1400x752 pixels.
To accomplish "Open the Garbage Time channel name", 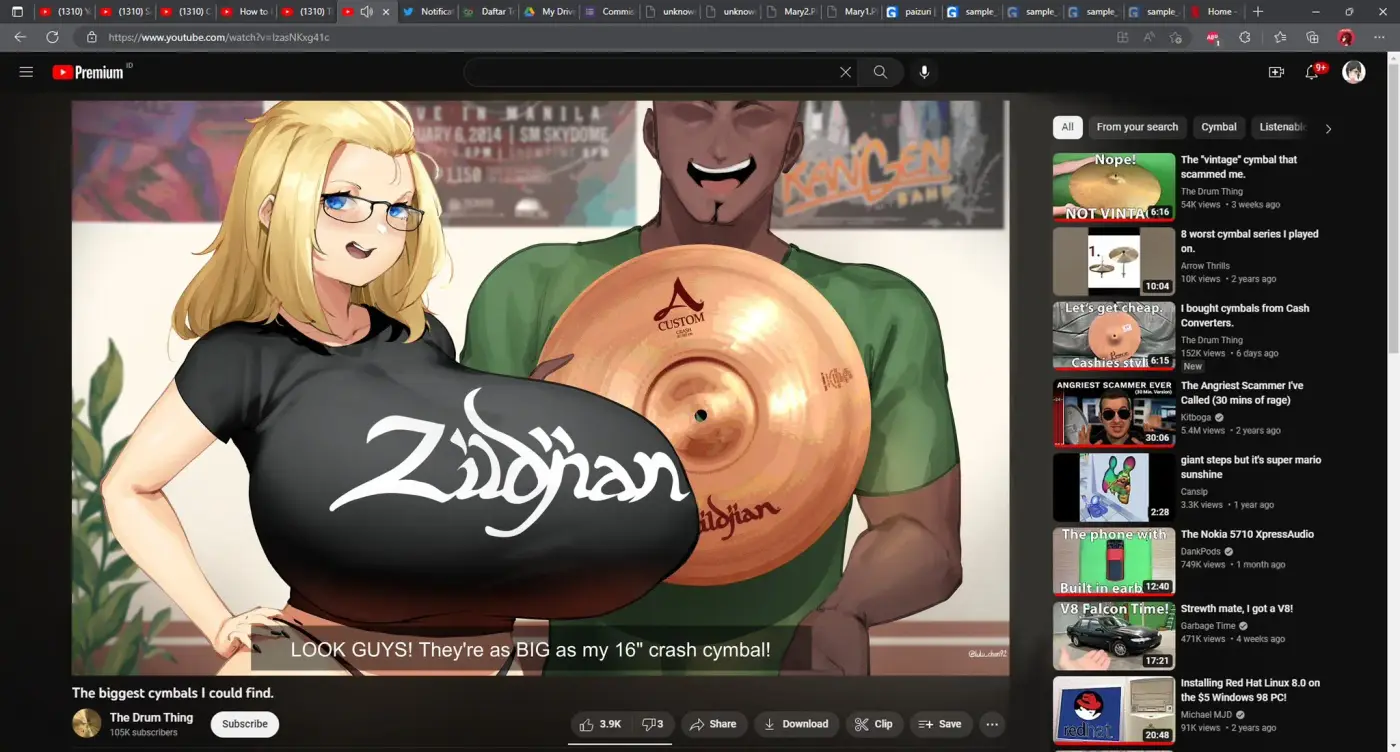I will (1209, 626).
